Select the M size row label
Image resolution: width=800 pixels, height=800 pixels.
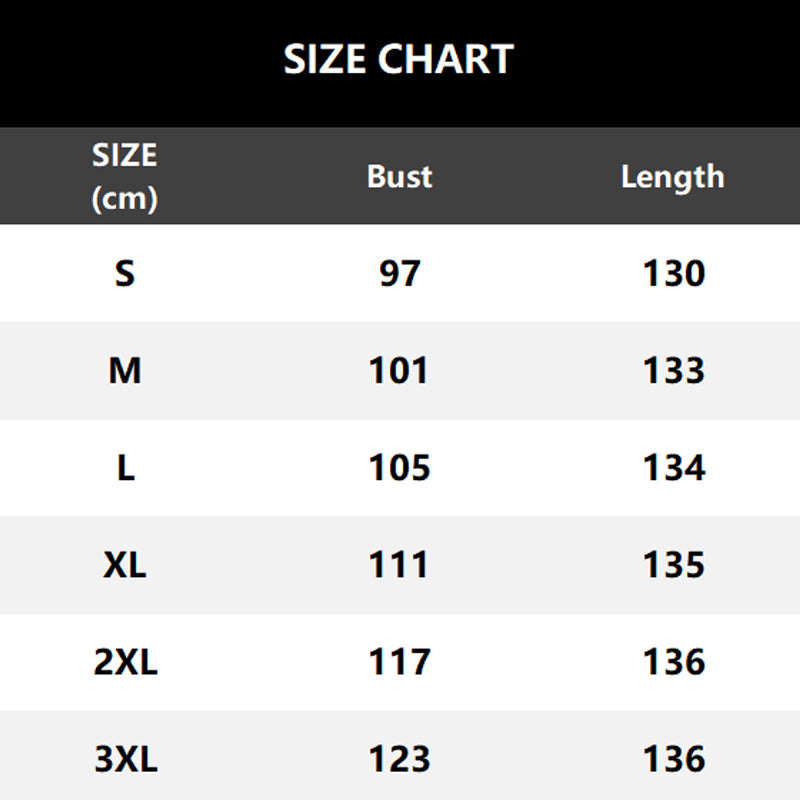point(125,370)
